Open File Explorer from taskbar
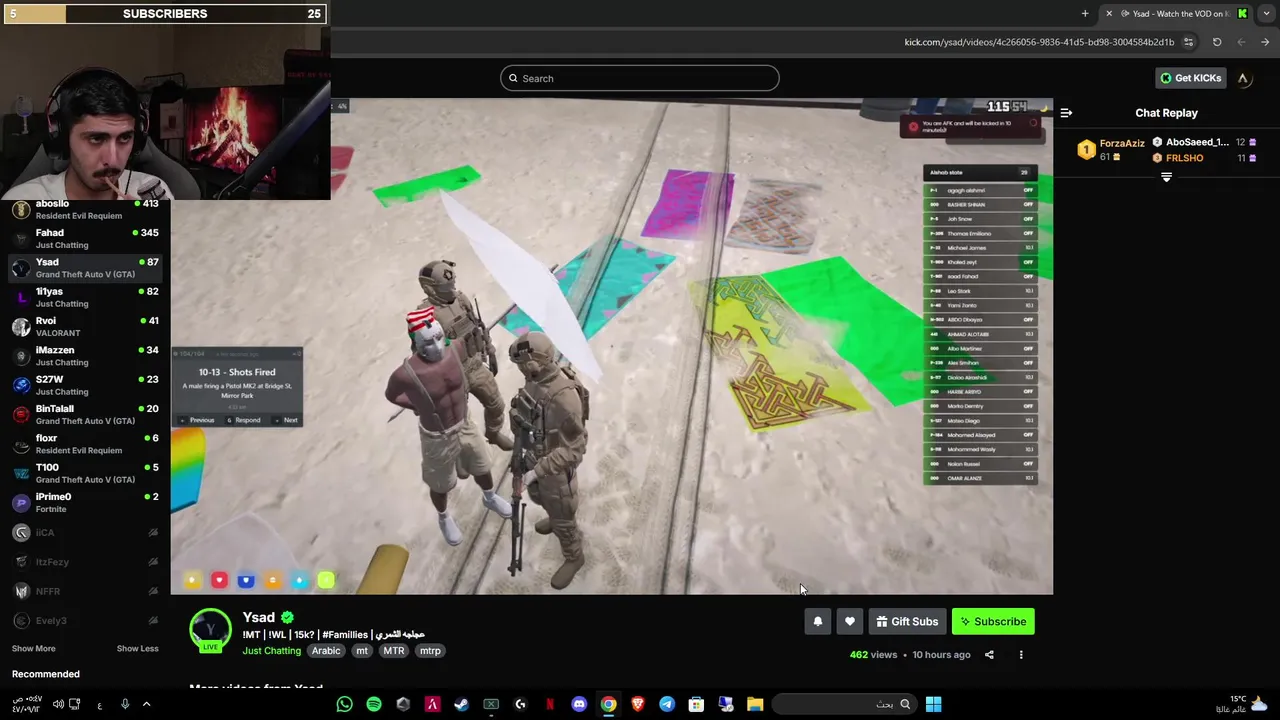This screenshot has height=720, width=1280. [755, 704]
